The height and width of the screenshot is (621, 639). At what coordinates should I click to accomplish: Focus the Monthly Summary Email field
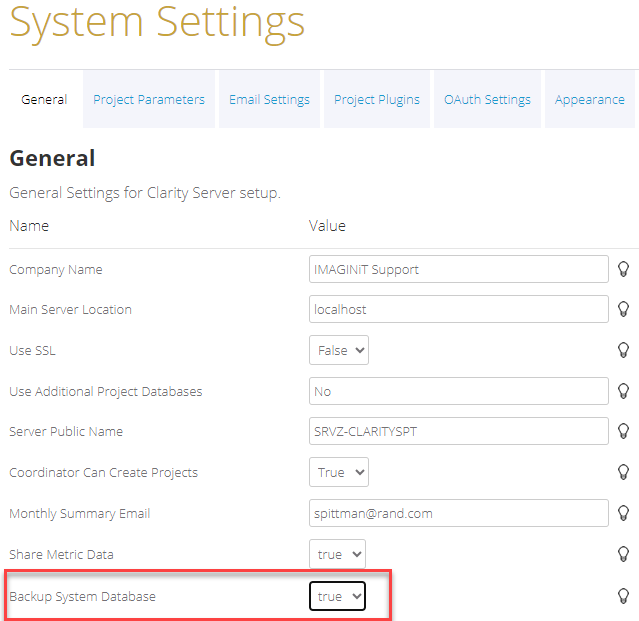point(458,513)
